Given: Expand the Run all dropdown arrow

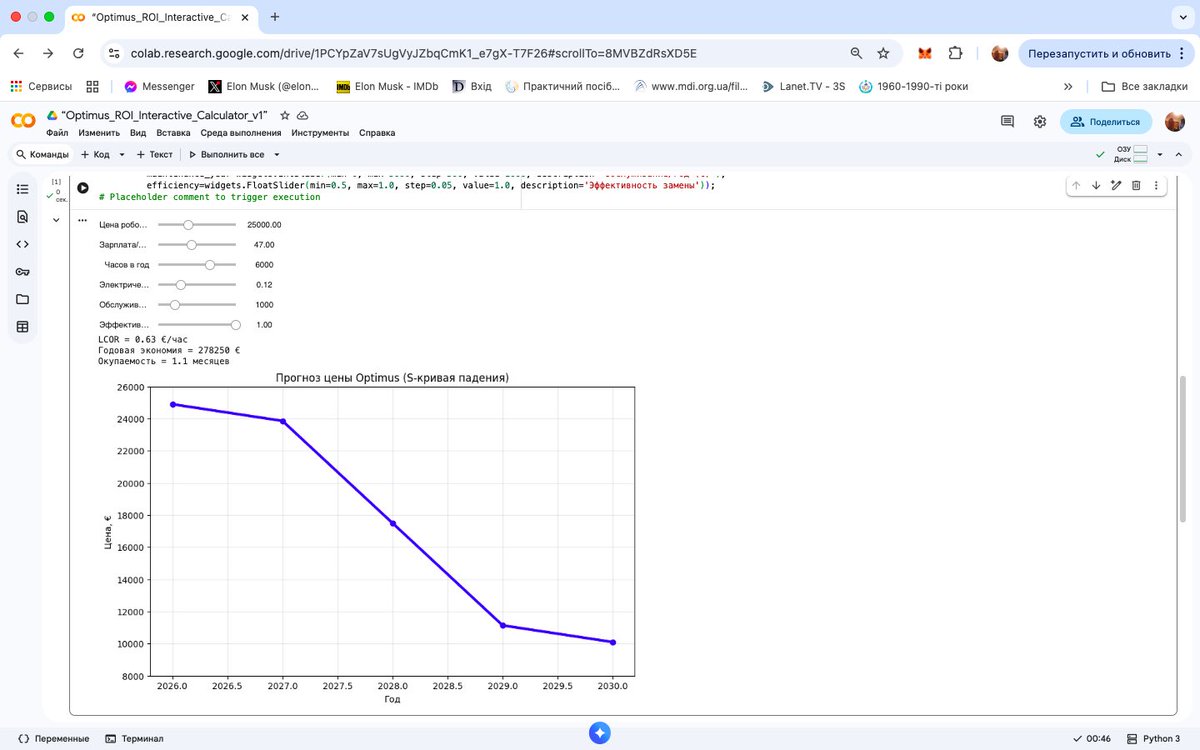Looking at the screenshot, I should coord(277,155).
